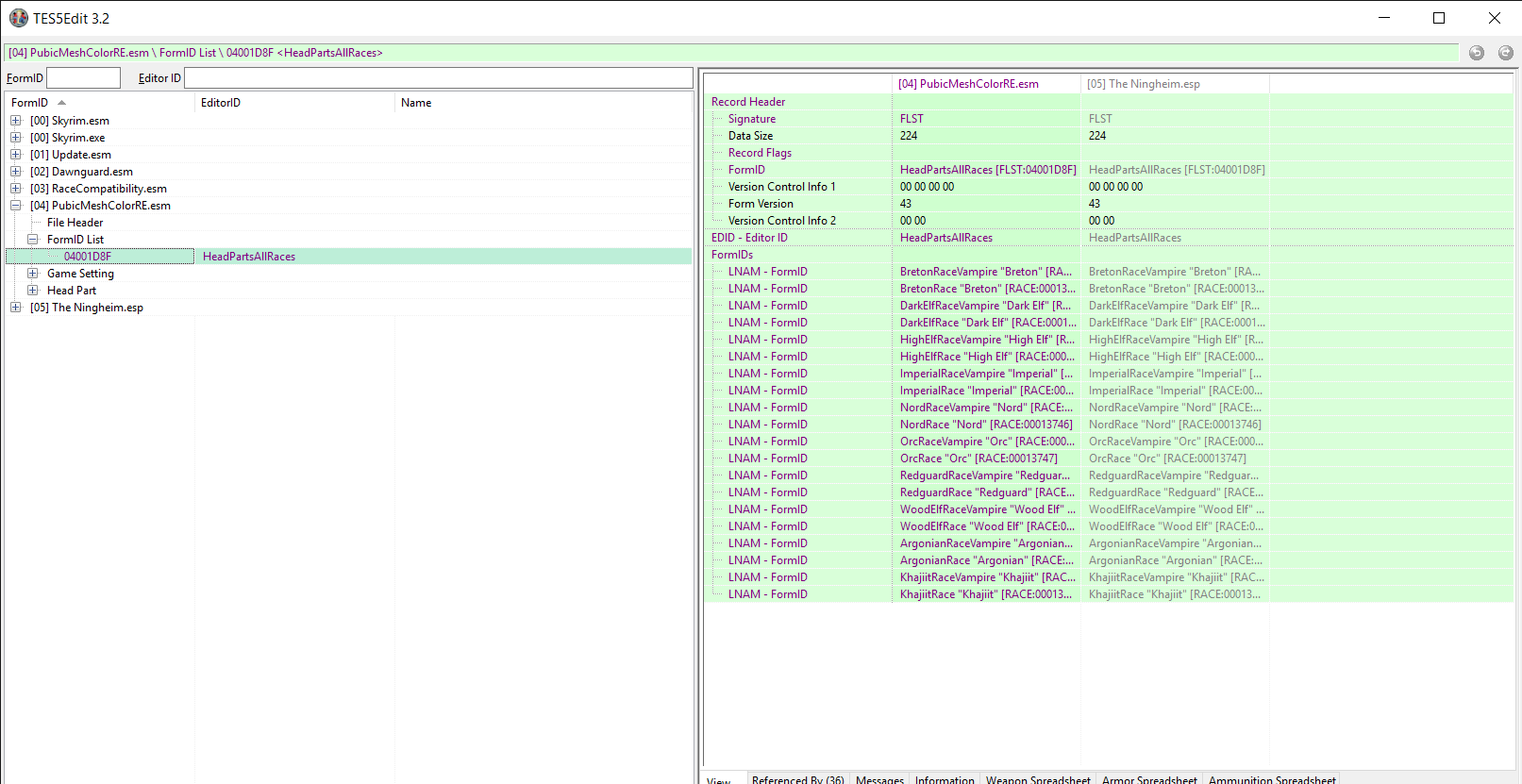This screenshot has height=784, width=1522.
Task: Switch to the Referenced By (36) tab
Action: [797, 778]
